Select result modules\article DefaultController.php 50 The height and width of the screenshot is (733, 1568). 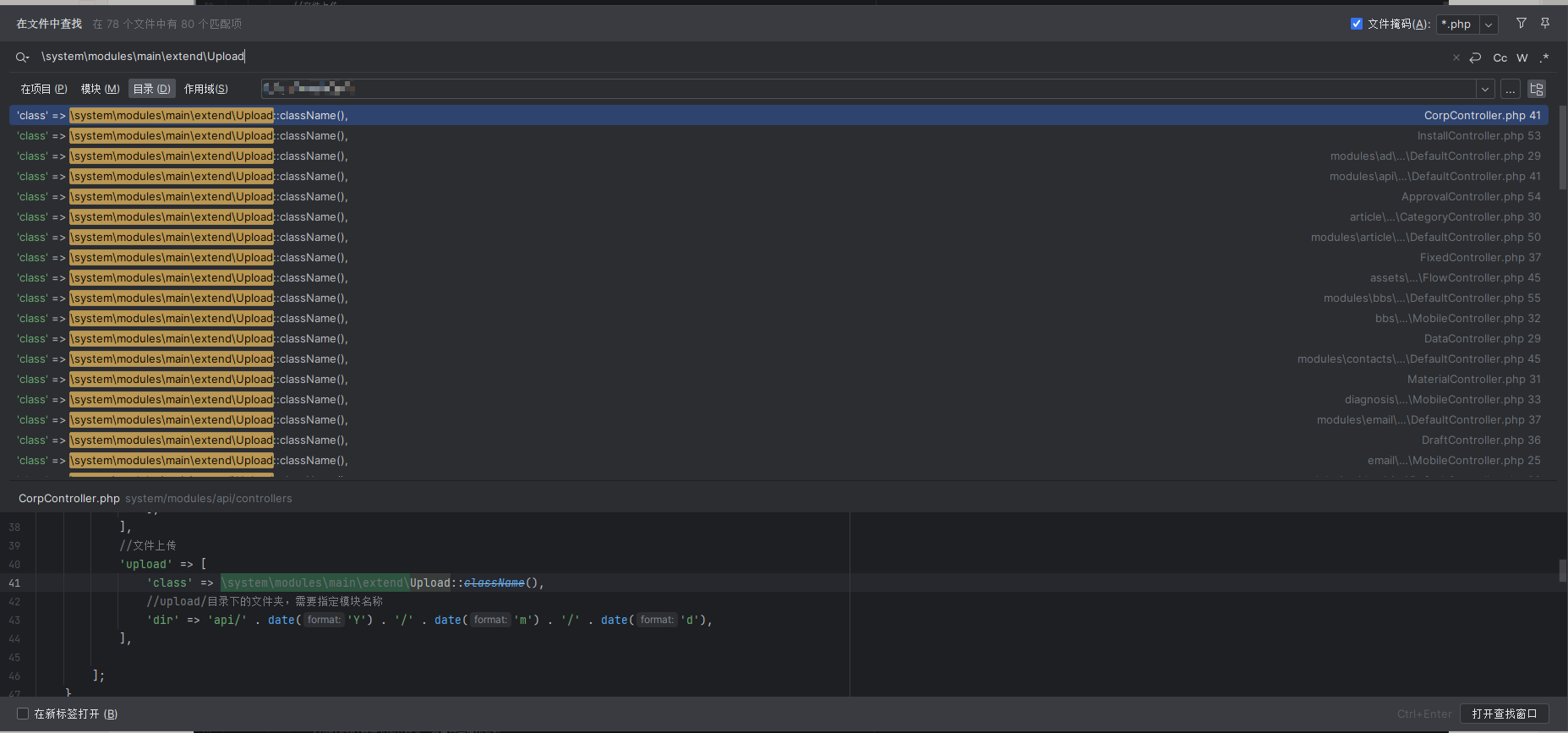coord(779,237)
